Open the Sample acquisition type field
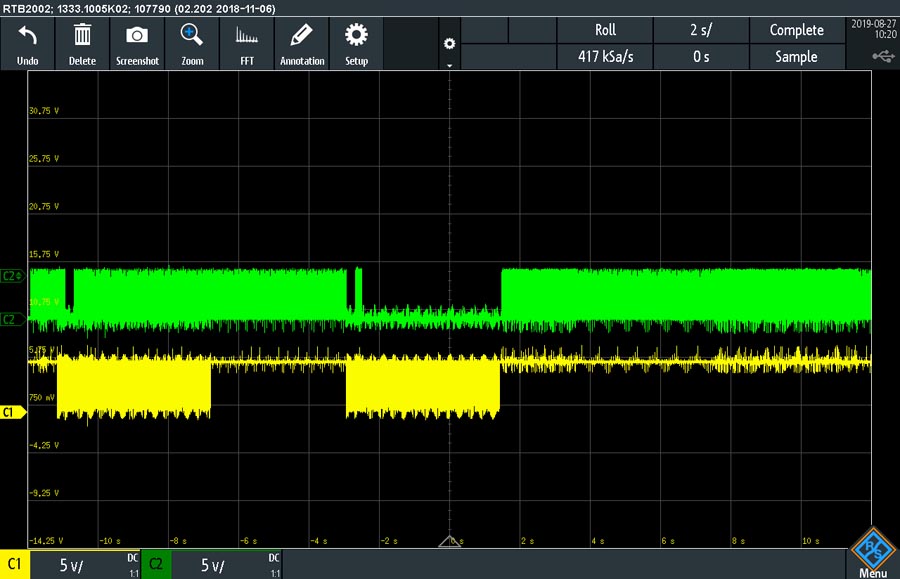The image size is (900, 579). pyautogui.click(x=797, y=56)
